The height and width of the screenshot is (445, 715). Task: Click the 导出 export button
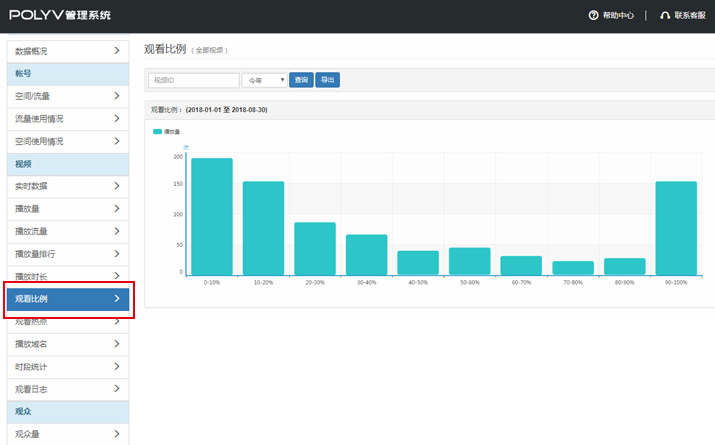(x=328, y=80)
